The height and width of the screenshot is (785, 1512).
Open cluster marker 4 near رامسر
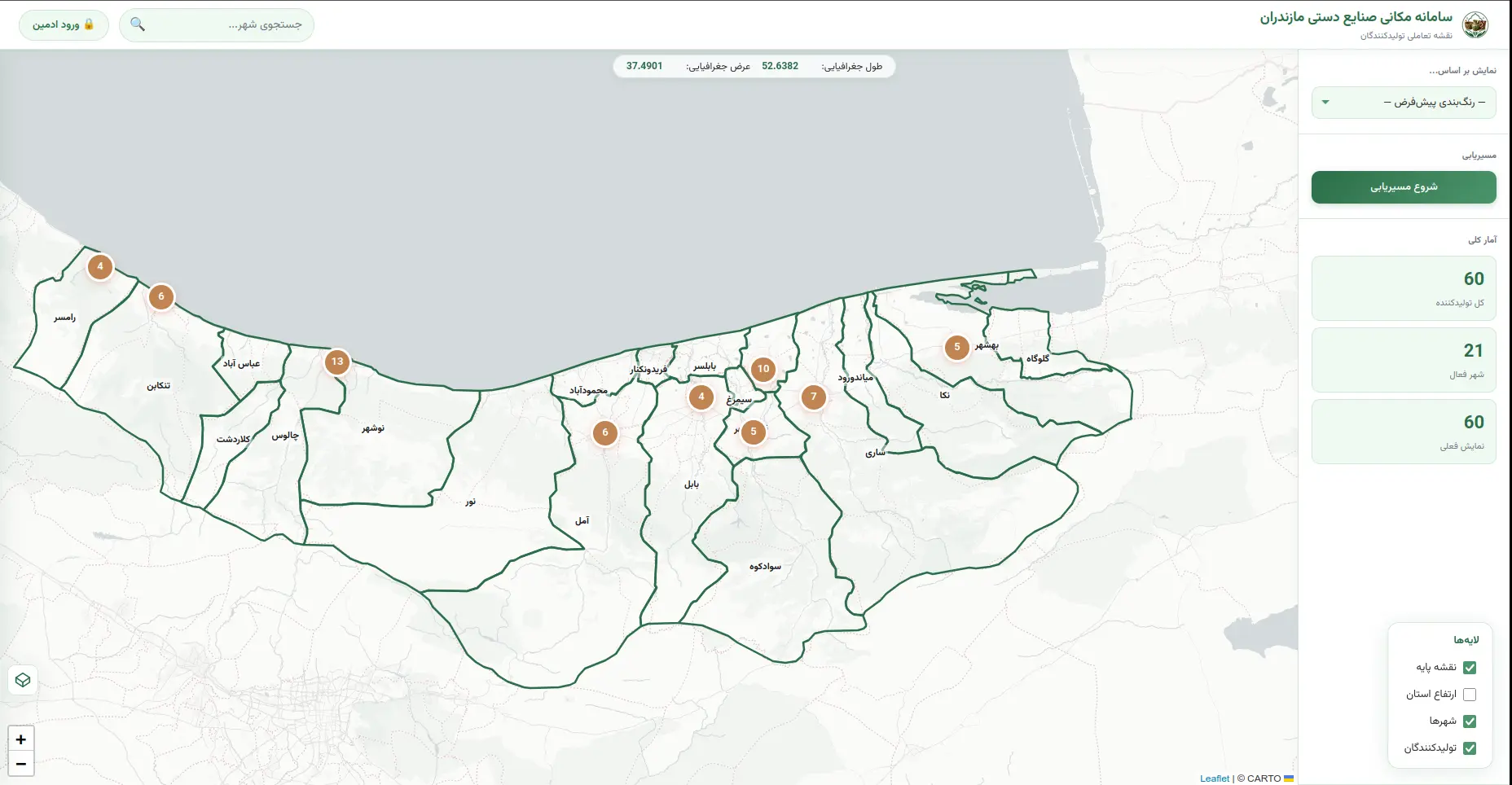tap(100, 266)
